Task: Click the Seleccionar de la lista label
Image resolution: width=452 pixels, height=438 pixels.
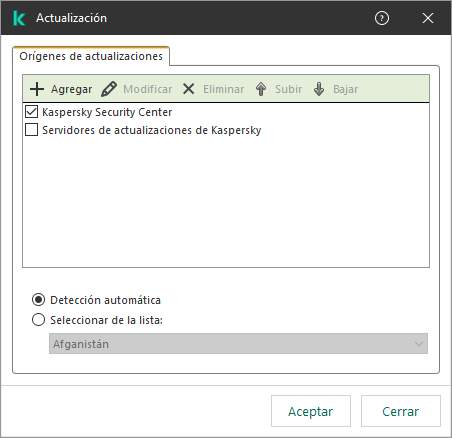Action: coord(106,320)
